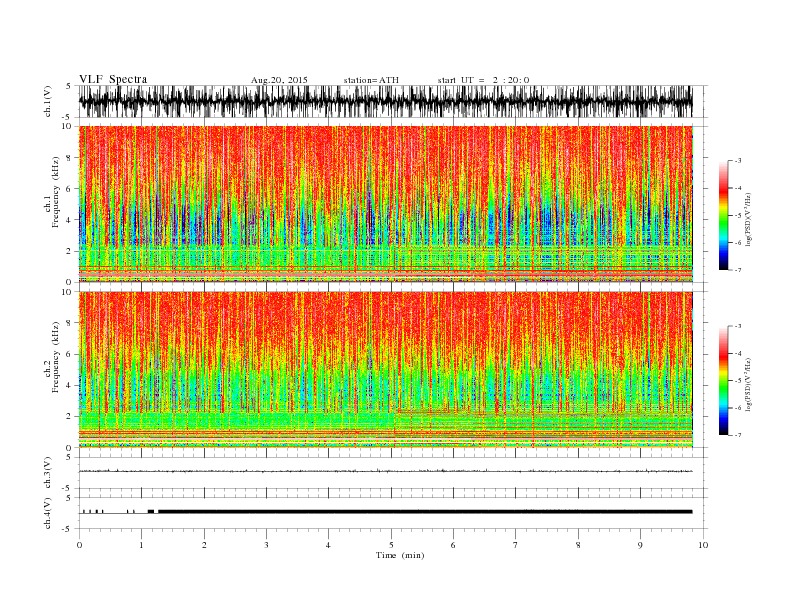The height and width of the screenshot is (612, 792).
Task: Click the '-3' label on upper colorbar
Action: pyautogui.click(x=738, y=161)
